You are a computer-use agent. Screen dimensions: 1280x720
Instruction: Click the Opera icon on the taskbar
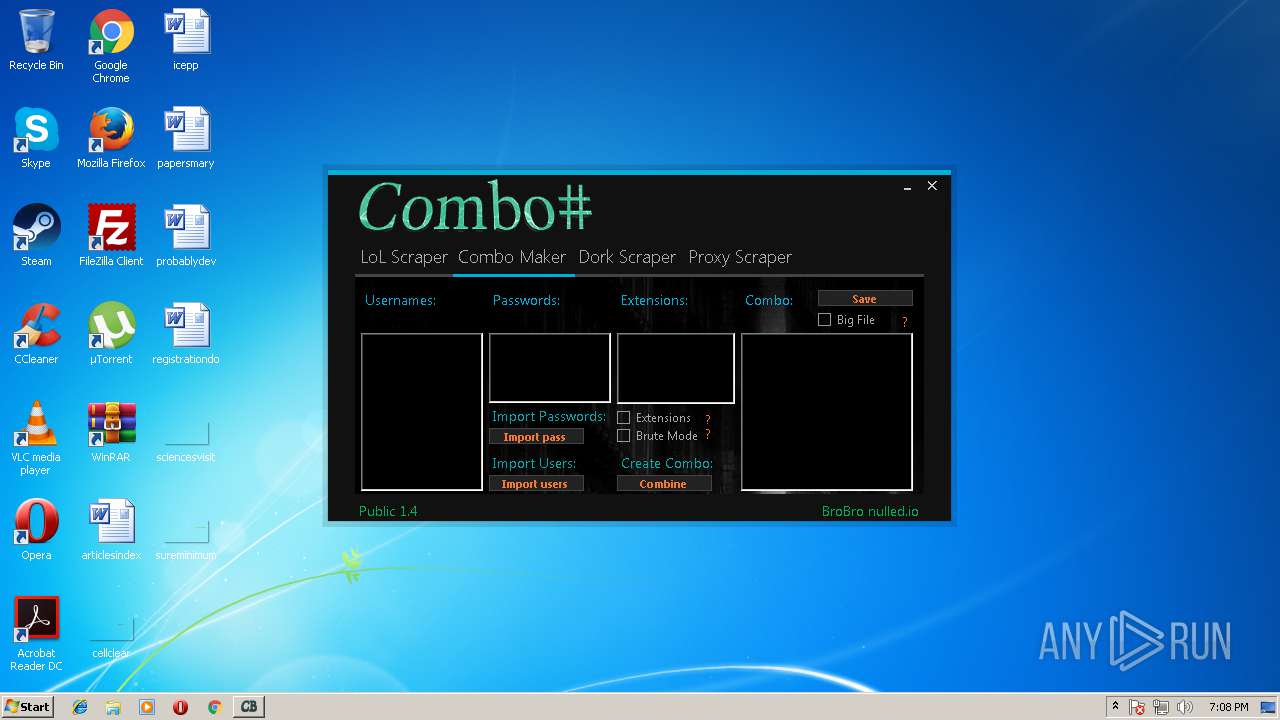[180, 707]
